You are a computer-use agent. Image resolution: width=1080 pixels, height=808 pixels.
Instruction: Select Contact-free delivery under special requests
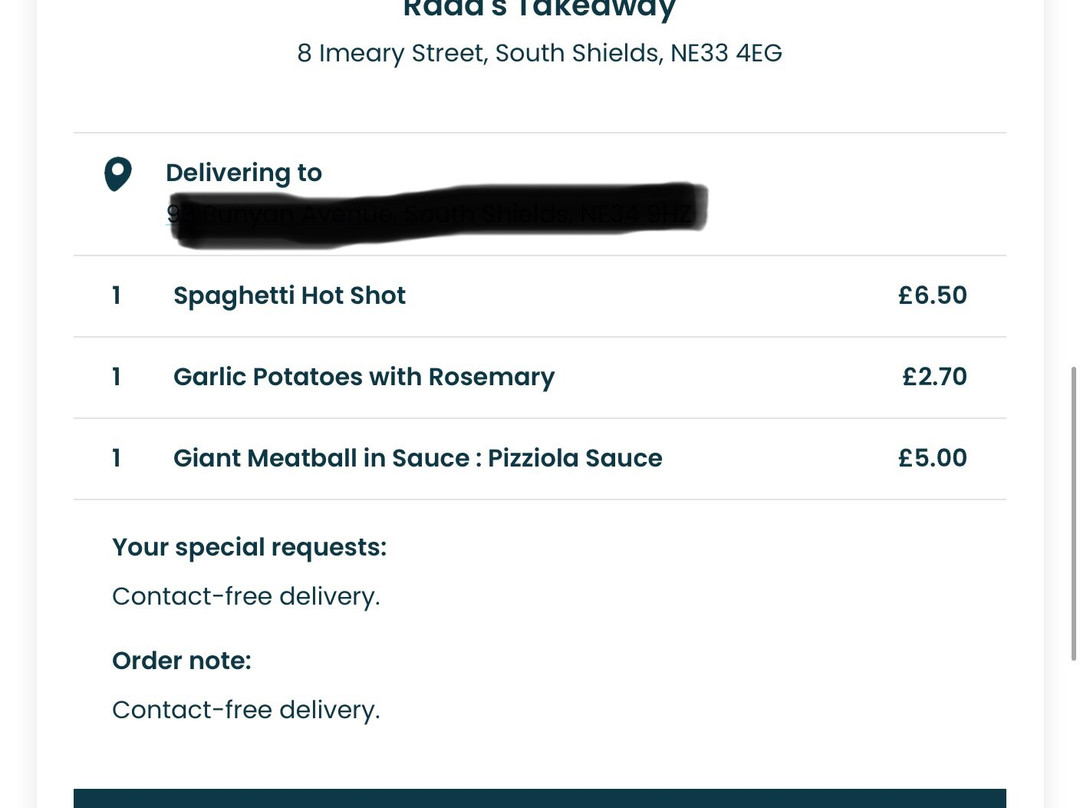pyautogui.click(x=246, y=596)
